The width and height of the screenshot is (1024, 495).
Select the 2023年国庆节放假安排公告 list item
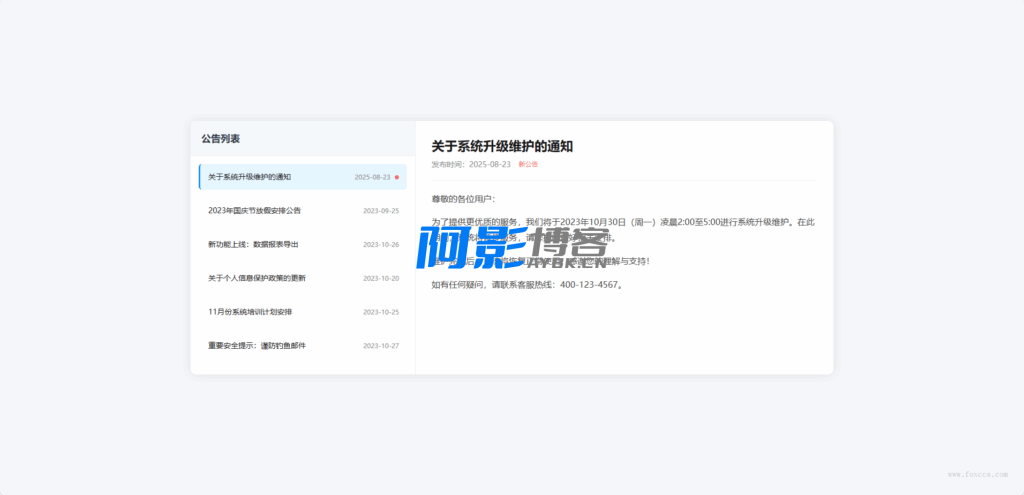tap(255, 211)
